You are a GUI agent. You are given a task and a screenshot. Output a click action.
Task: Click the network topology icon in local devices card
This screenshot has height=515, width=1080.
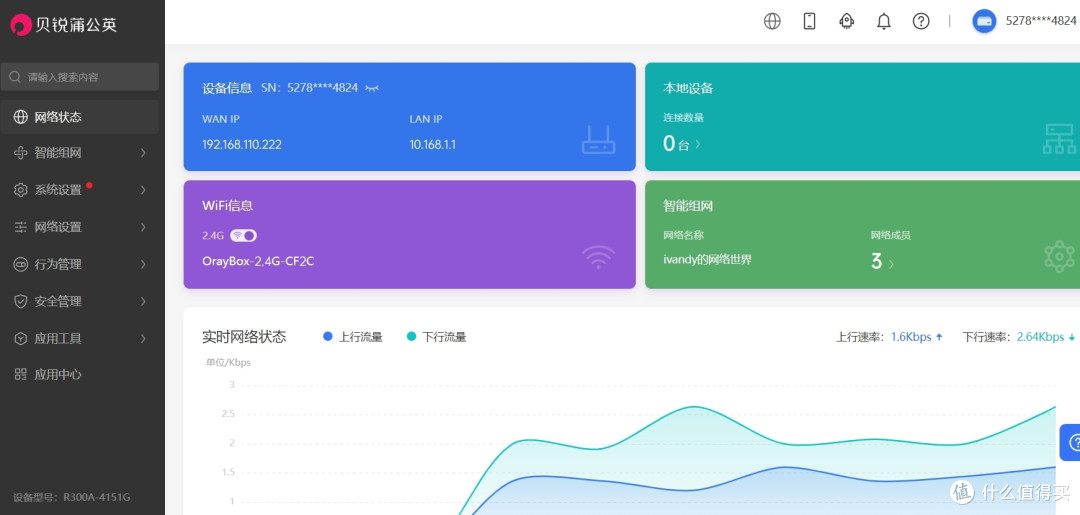[x=1059, y=140]
